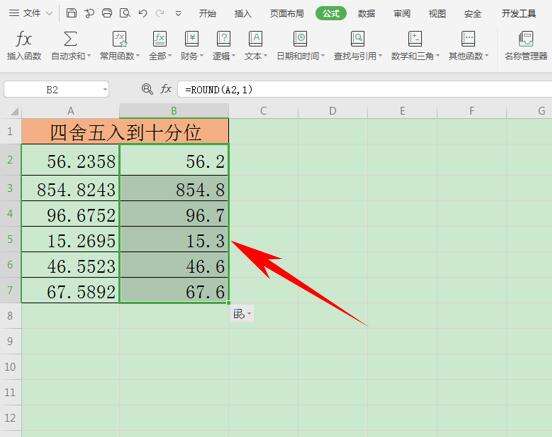The image size is (552, 437).
Task: Open Date and Time functions
Action: [x=300, y=39]
